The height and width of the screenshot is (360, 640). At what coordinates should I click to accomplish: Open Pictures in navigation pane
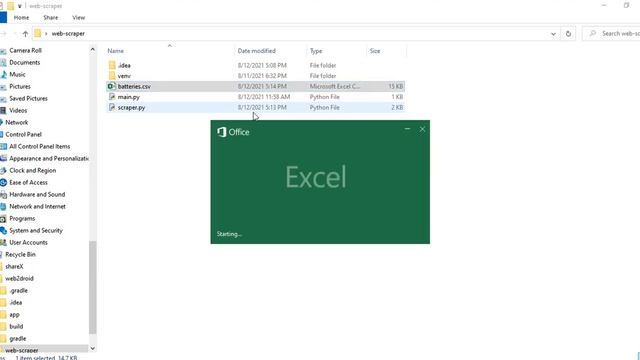point(20,87)
